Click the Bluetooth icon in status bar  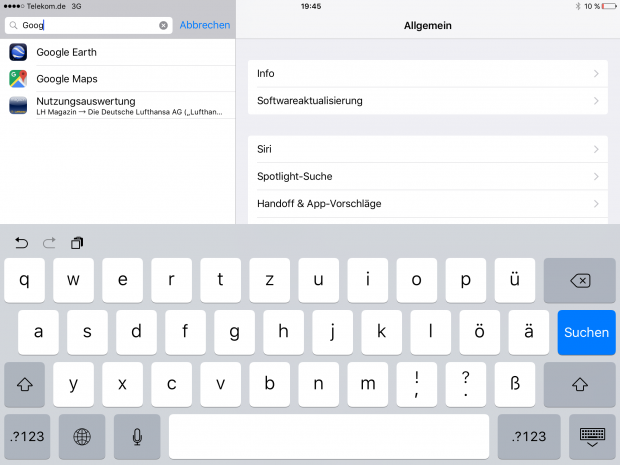[578, 6]
